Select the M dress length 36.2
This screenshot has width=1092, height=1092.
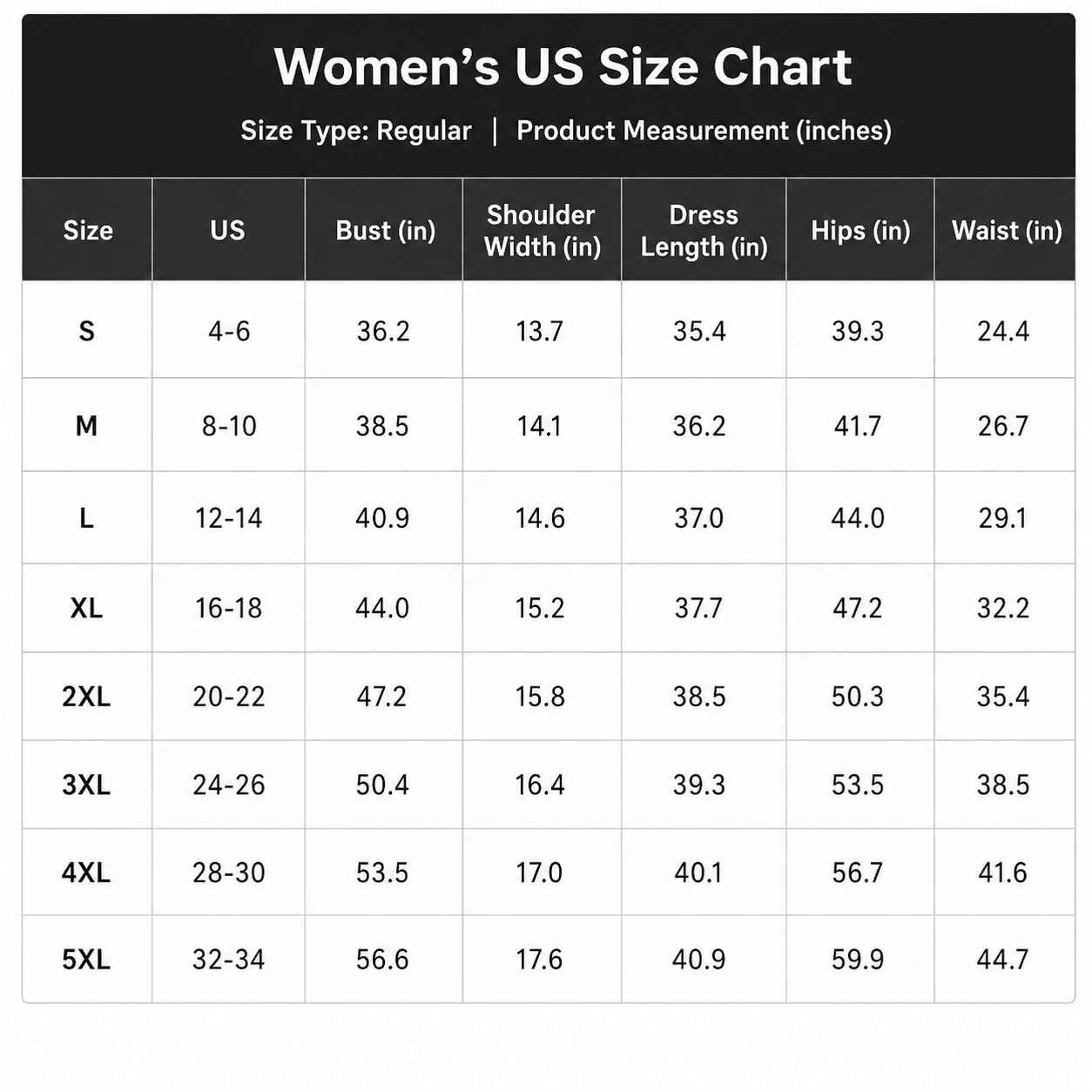pos(699,426)
